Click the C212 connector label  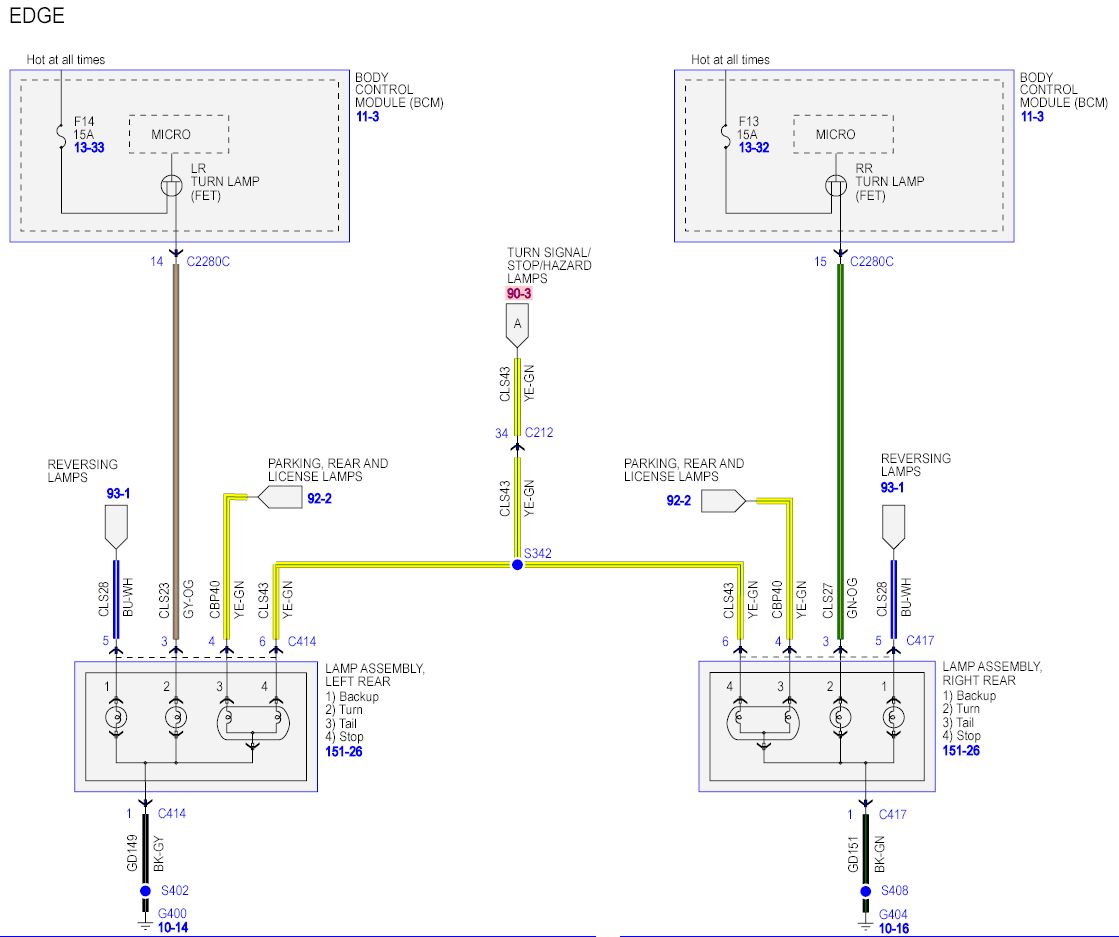pyautogui.click(x=539, y=433)
